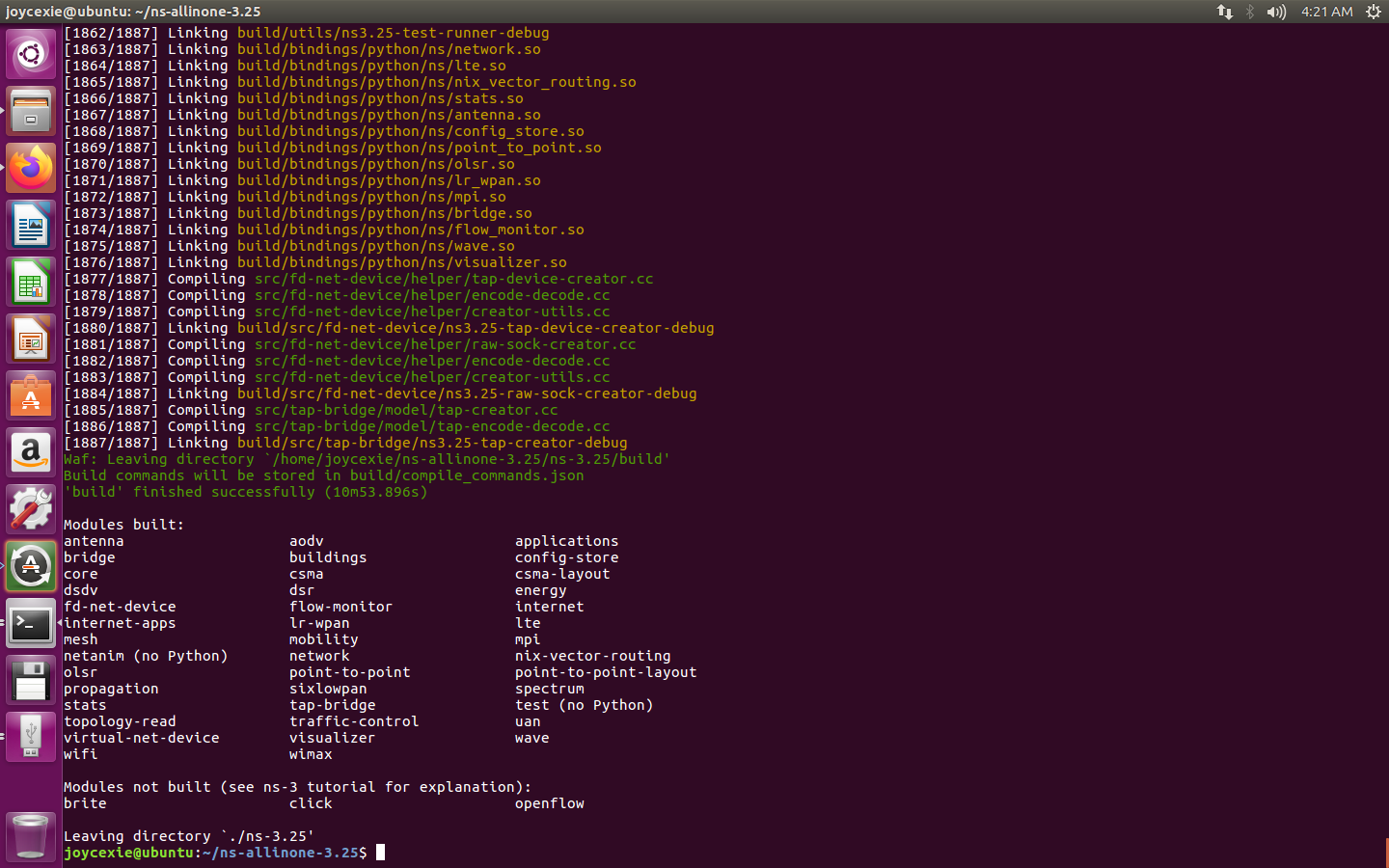Click the 'build' finished successfully line
The image size is (1389, 868).
pyautogui.click(x=245, y=492)
